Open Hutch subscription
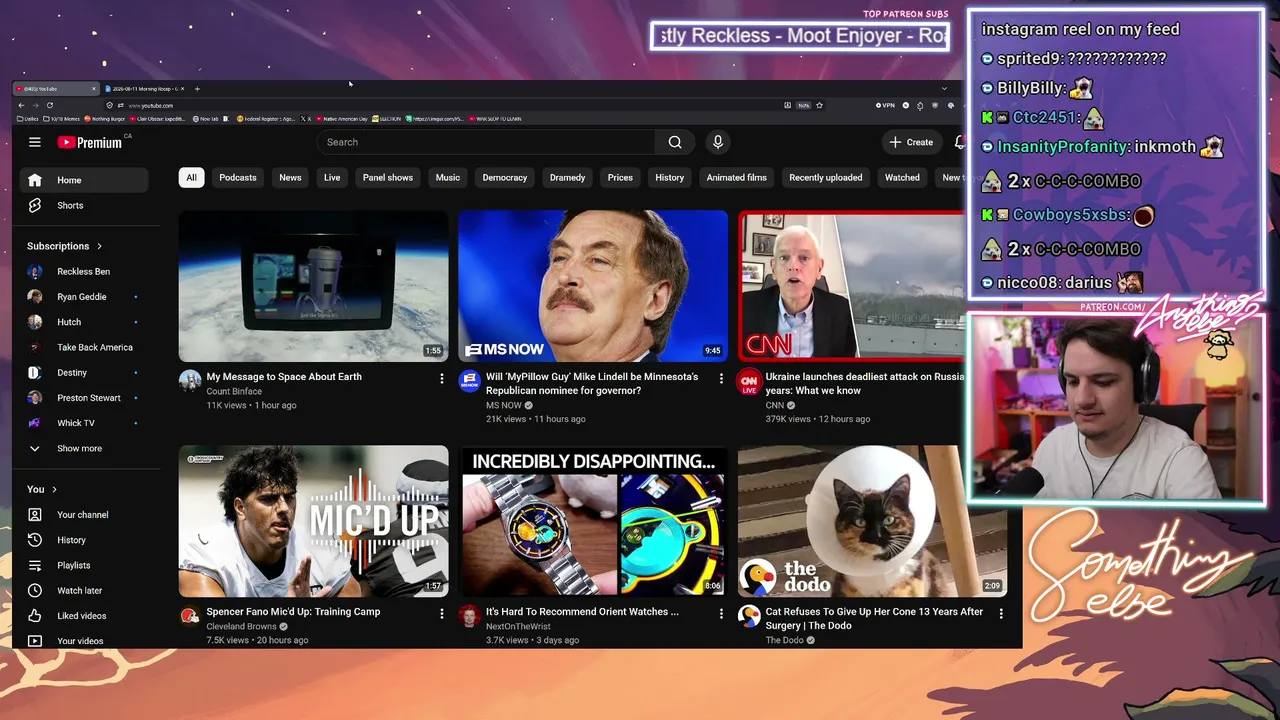Screen dimensions: 1280x720 coord(83,322)
